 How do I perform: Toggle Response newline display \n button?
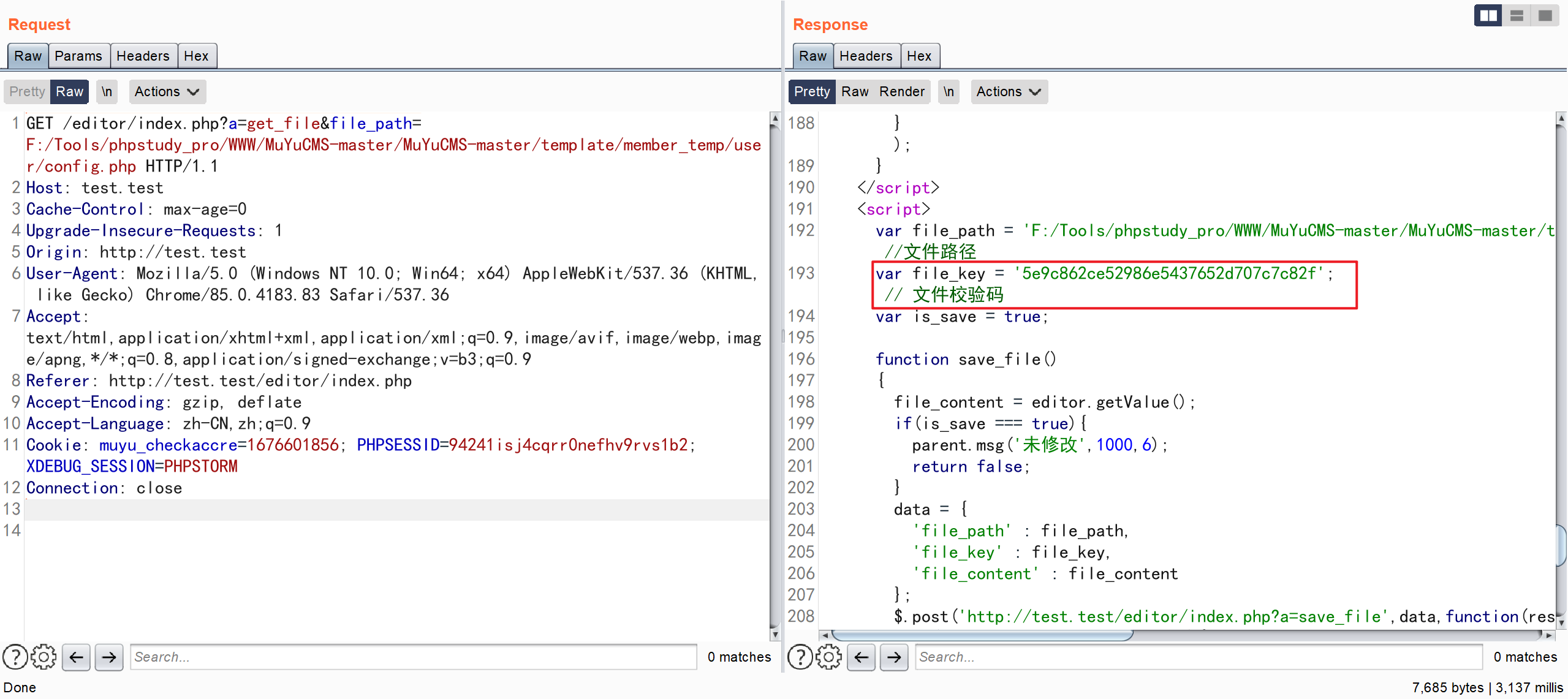pyautogui.click(x=948, y=91)
